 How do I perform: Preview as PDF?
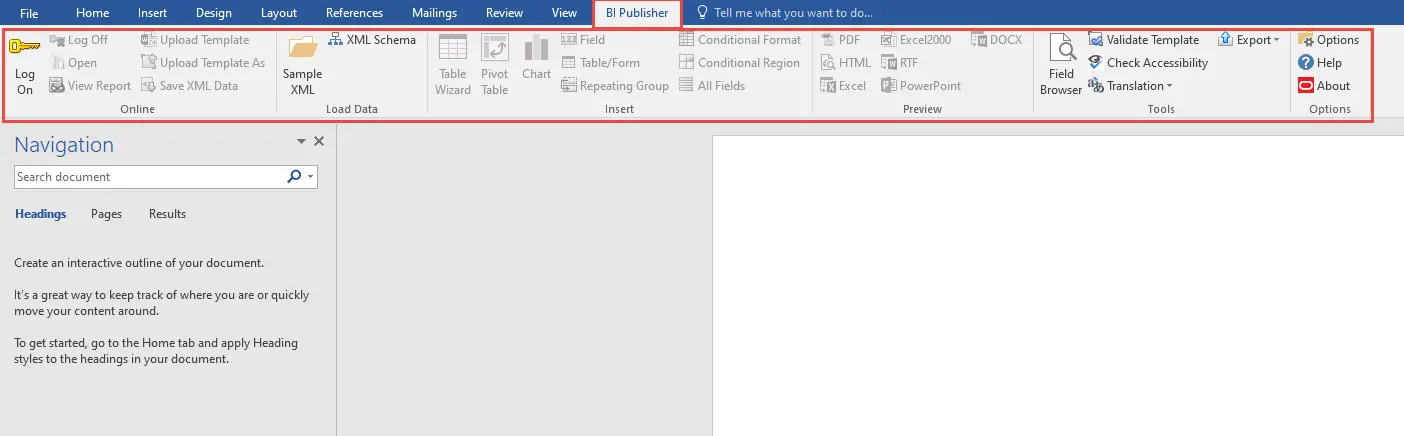pyautogui.click(x=840, y=40)
